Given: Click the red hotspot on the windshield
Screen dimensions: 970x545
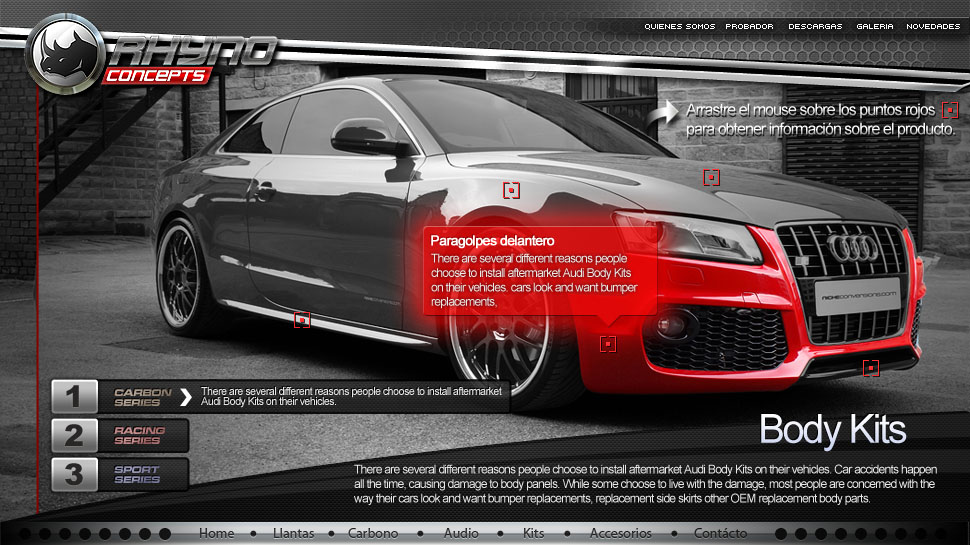Looking at the screenshot, I should point(511,189).
